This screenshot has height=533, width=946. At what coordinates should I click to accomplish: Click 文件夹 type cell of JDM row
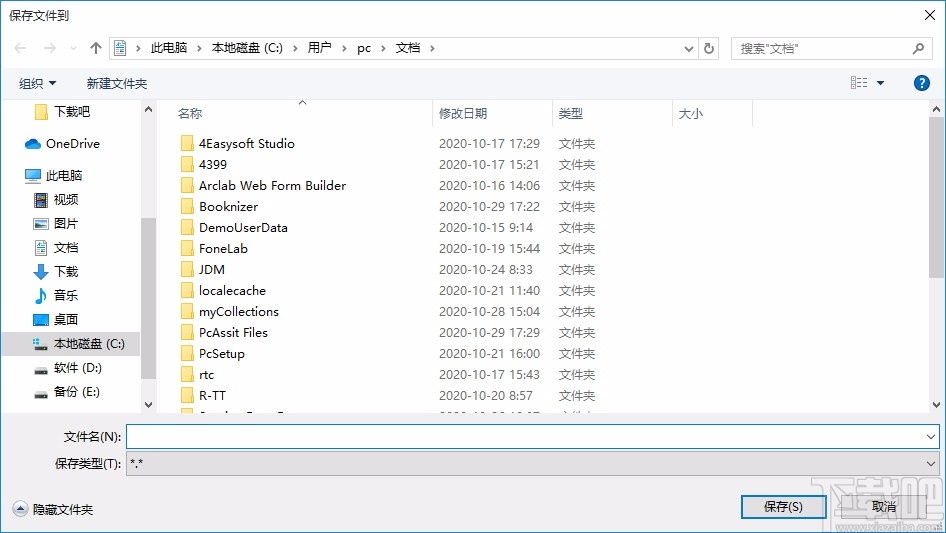click(x=577, y=270)
